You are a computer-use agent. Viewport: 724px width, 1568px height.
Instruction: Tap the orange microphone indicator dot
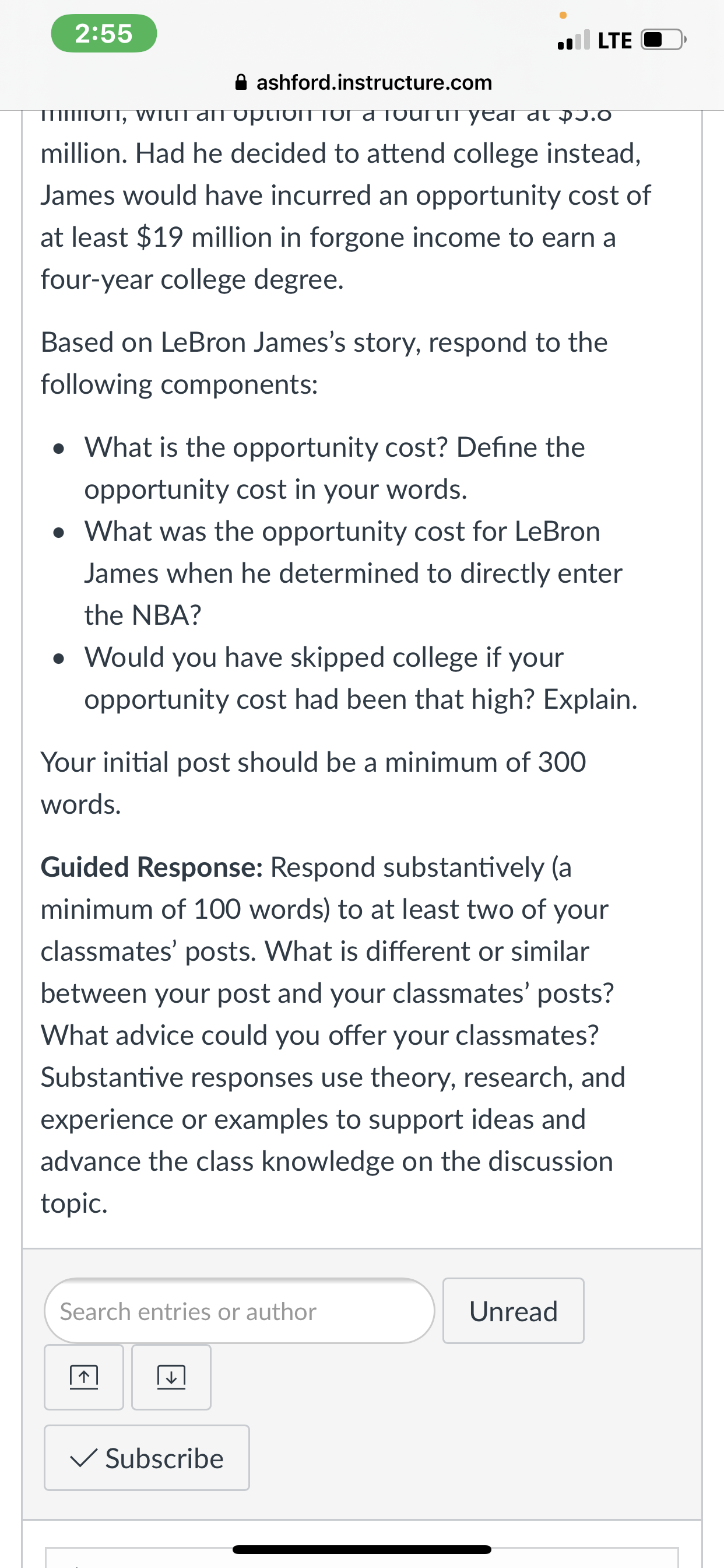[563, 15]
